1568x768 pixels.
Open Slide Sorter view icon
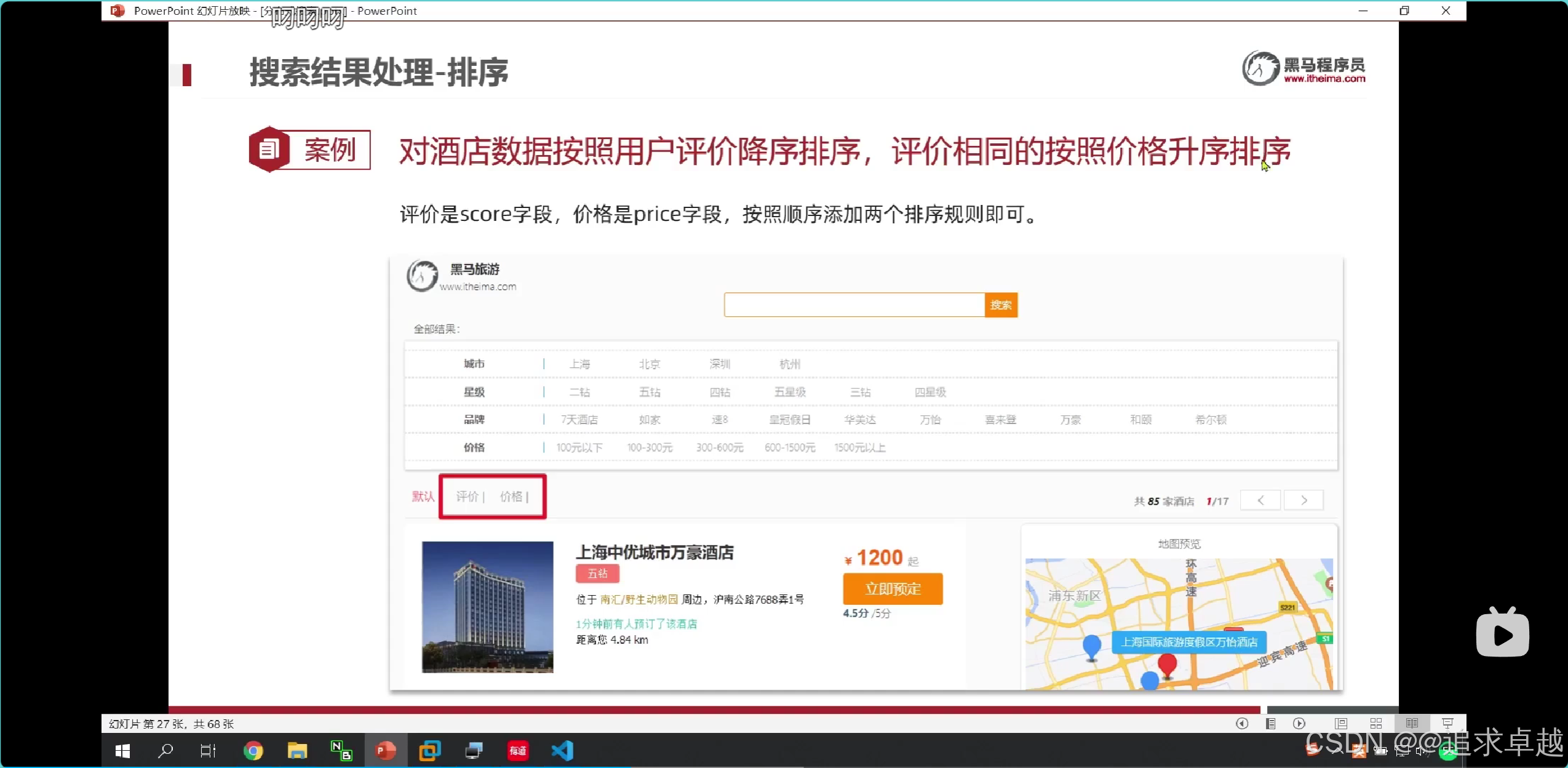tap(1376, 724)
